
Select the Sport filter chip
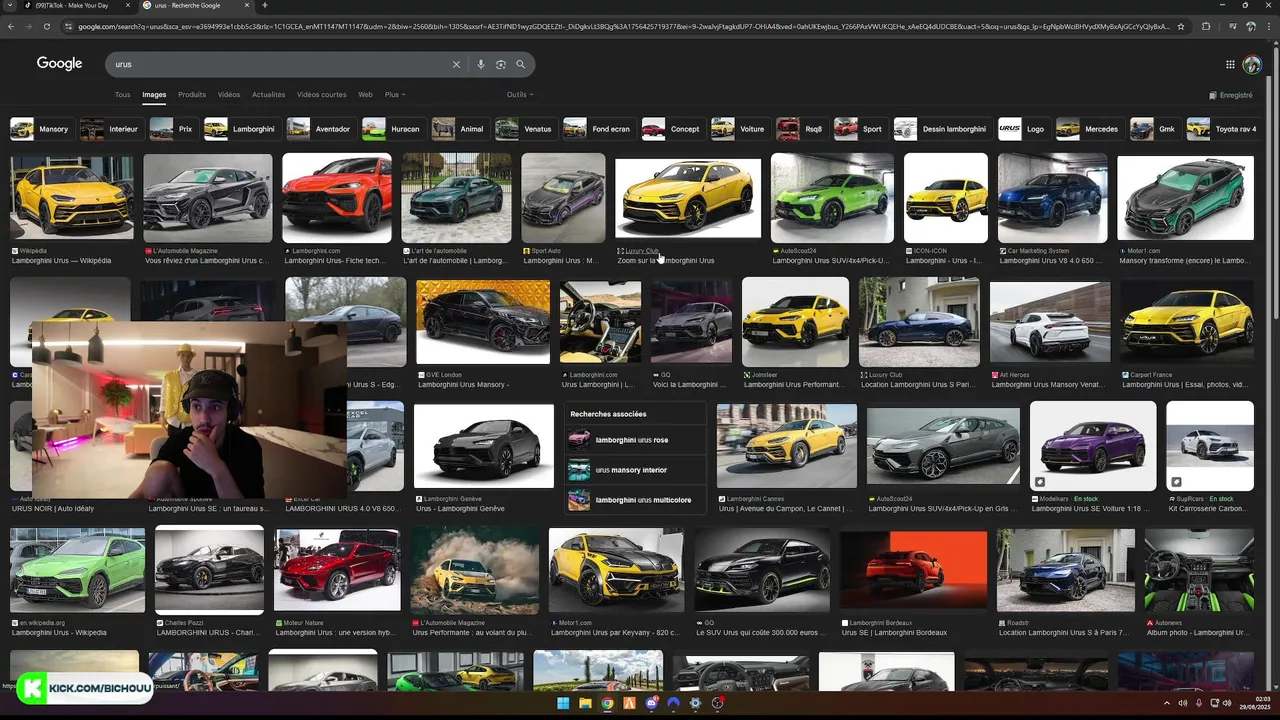[x=860, y=129]
